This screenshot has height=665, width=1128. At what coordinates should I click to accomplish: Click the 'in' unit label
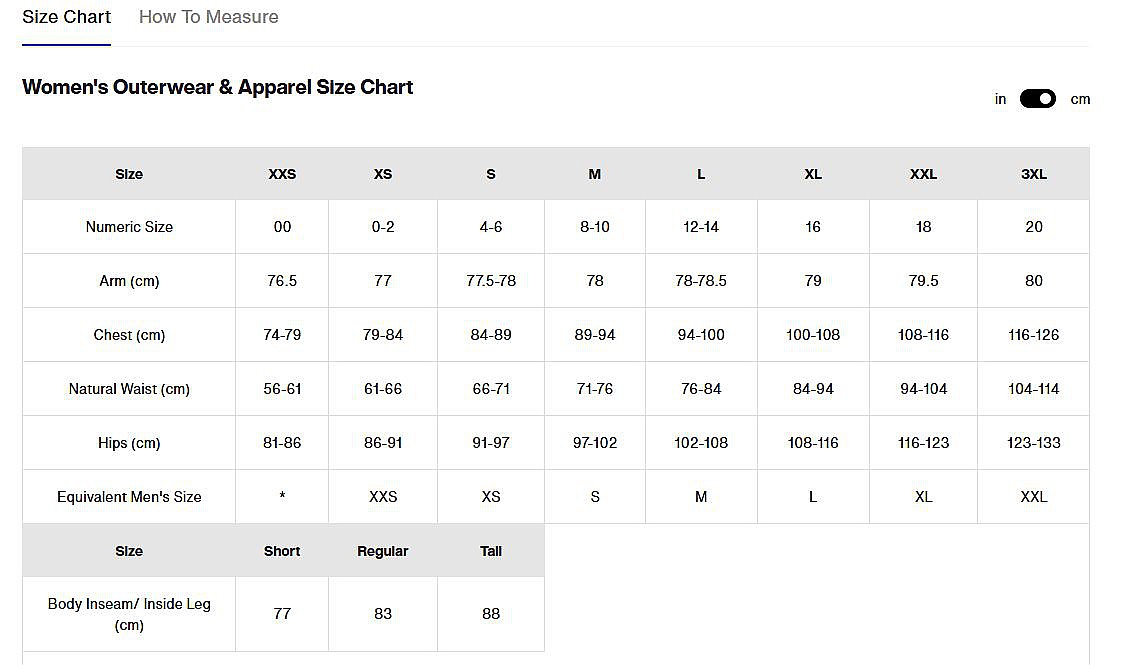click(1000, 99)
